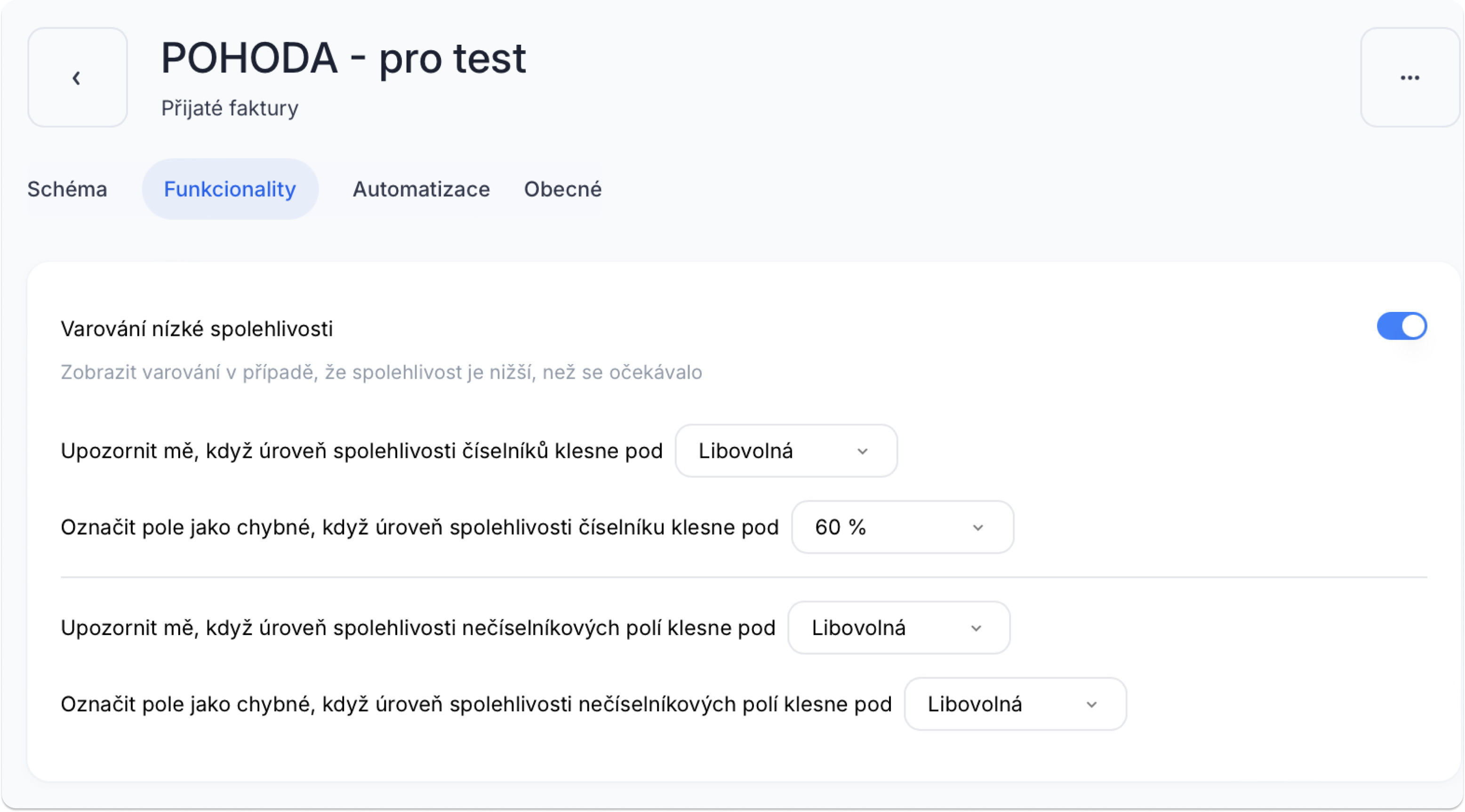Click the POHODA - pro test title

click(x=344, y=58)
